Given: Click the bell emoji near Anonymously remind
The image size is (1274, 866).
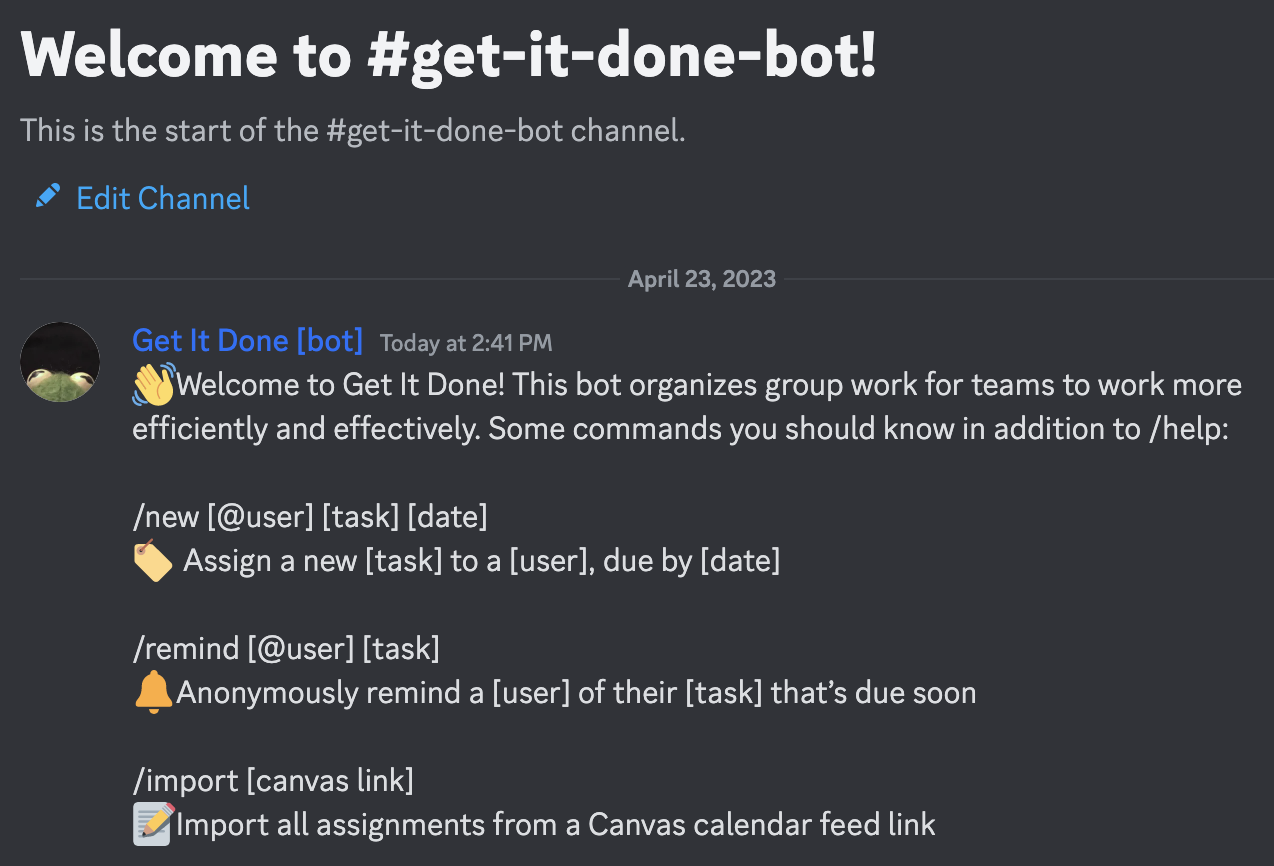Looking at the screenshot, I should click(153, 692).
